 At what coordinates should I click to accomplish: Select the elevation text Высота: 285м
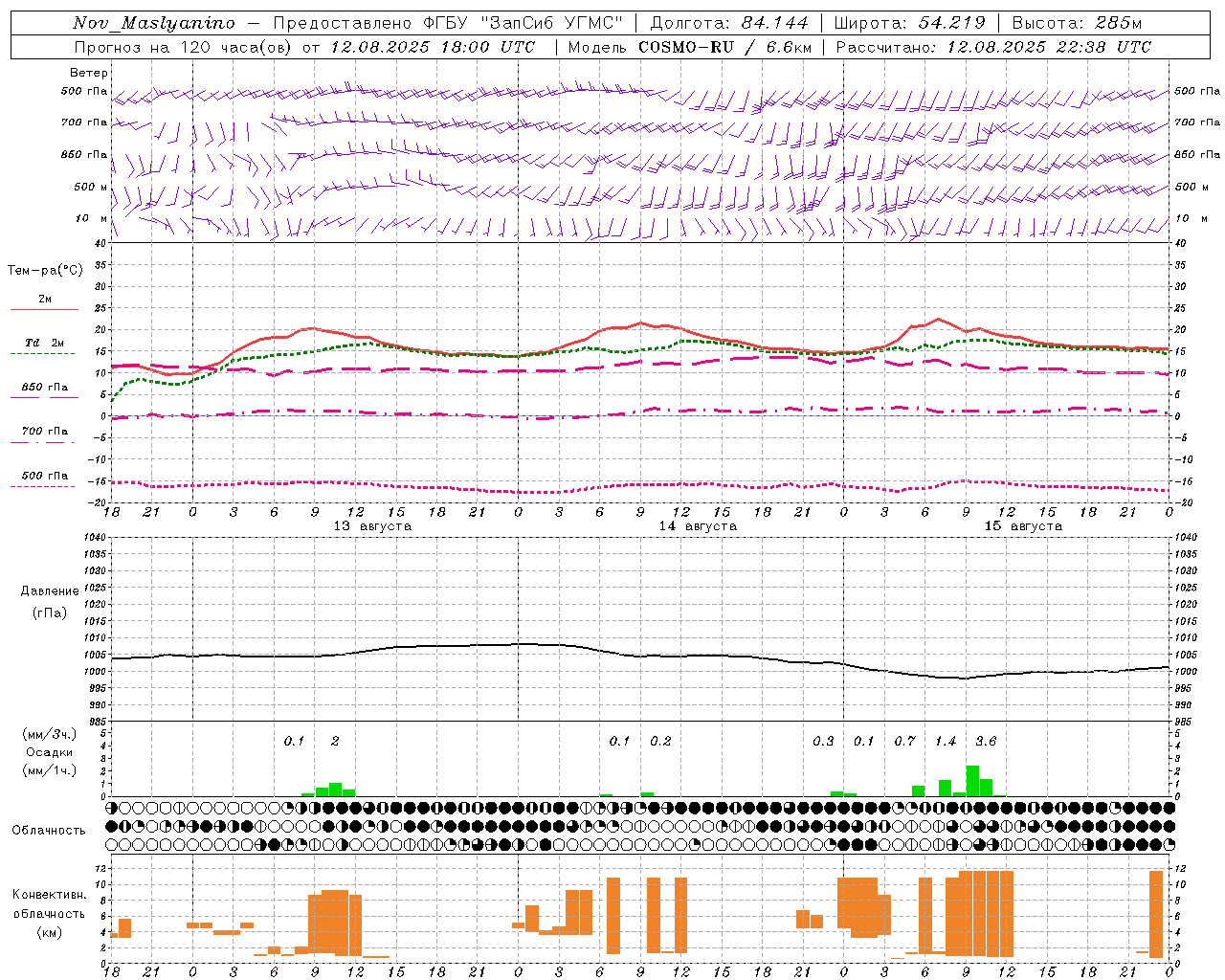[1077, 23]
